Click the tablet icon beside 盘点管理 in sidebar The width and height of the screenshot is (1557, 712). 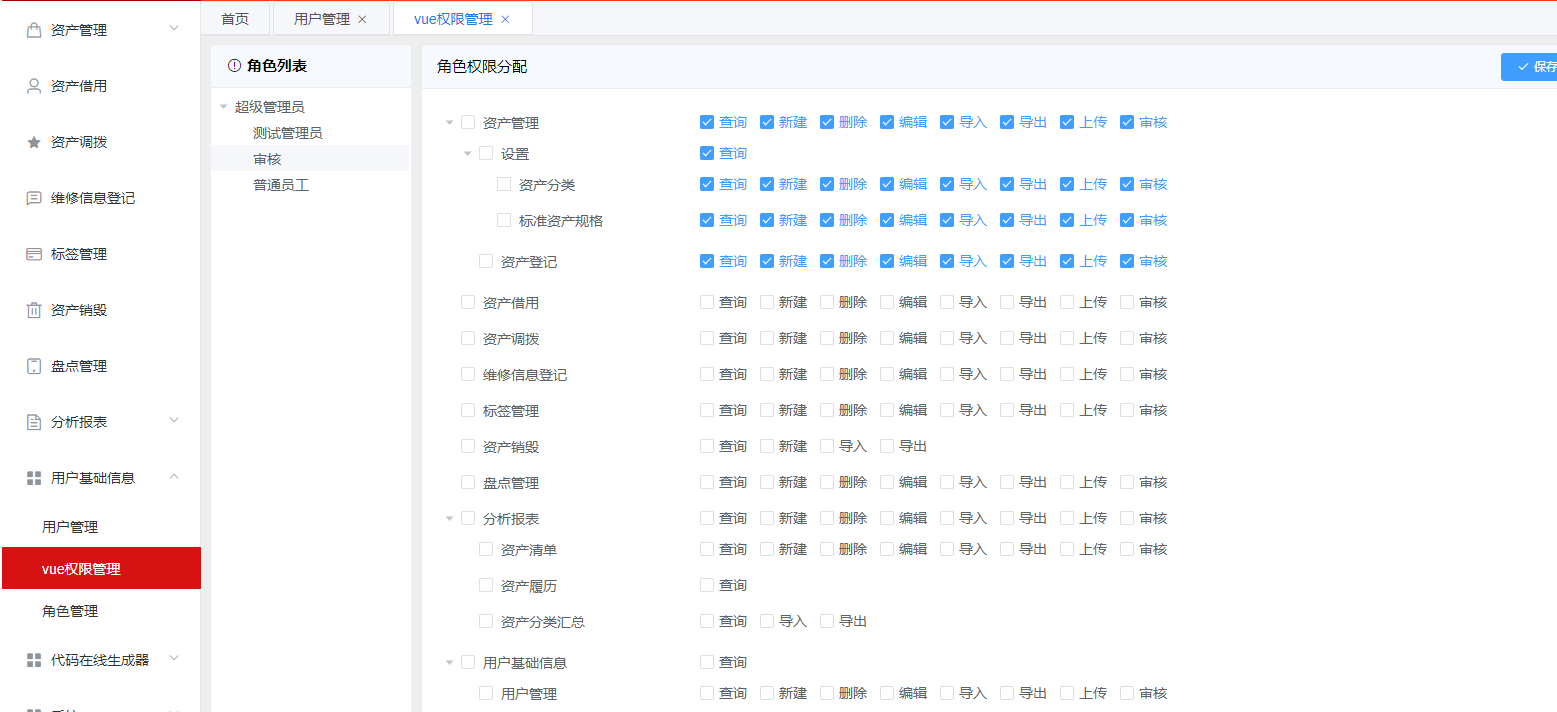[x=34, y=366]
